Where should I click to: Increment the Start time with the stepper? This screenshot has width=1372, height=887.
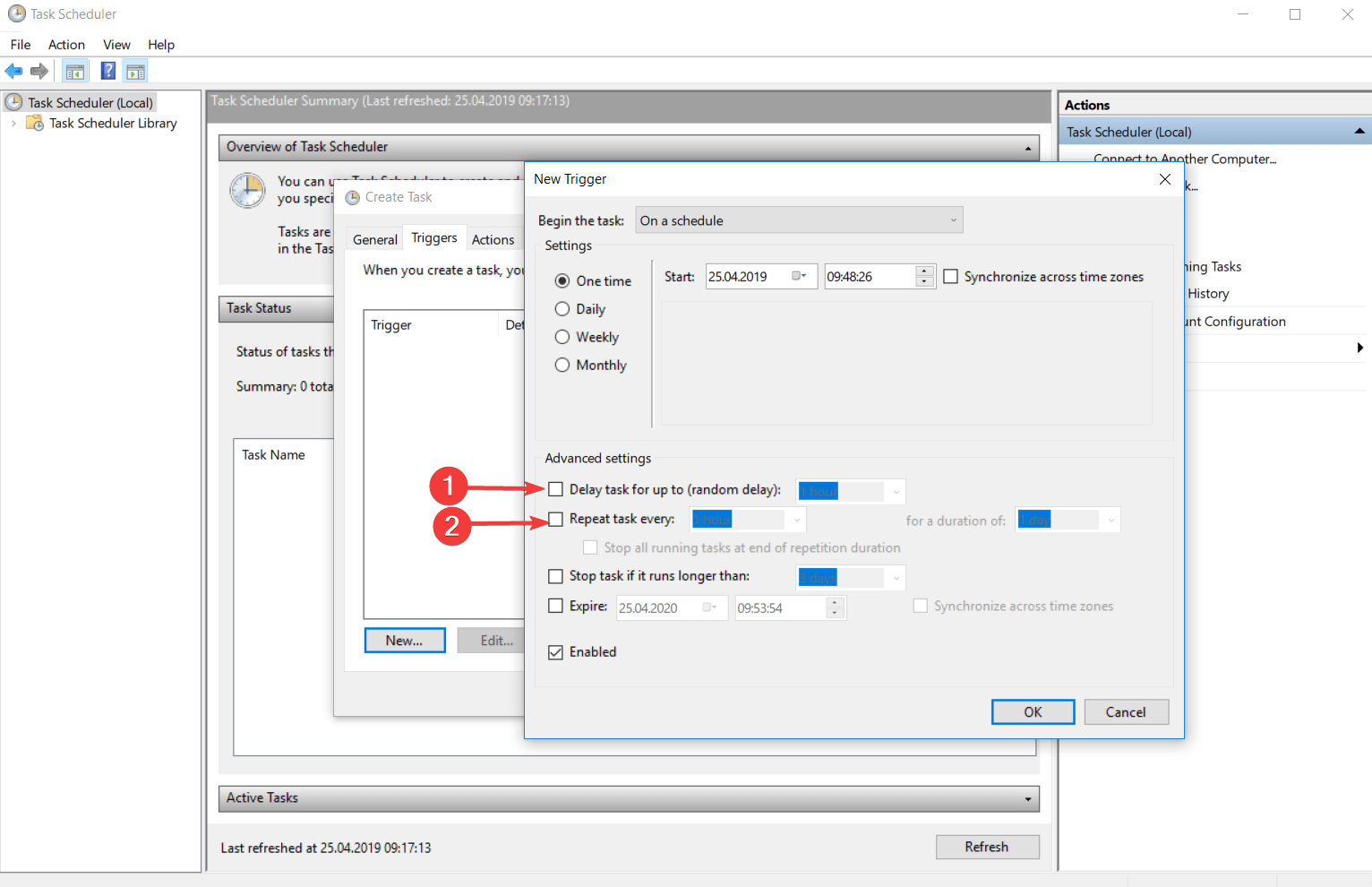tap(923, 271)
